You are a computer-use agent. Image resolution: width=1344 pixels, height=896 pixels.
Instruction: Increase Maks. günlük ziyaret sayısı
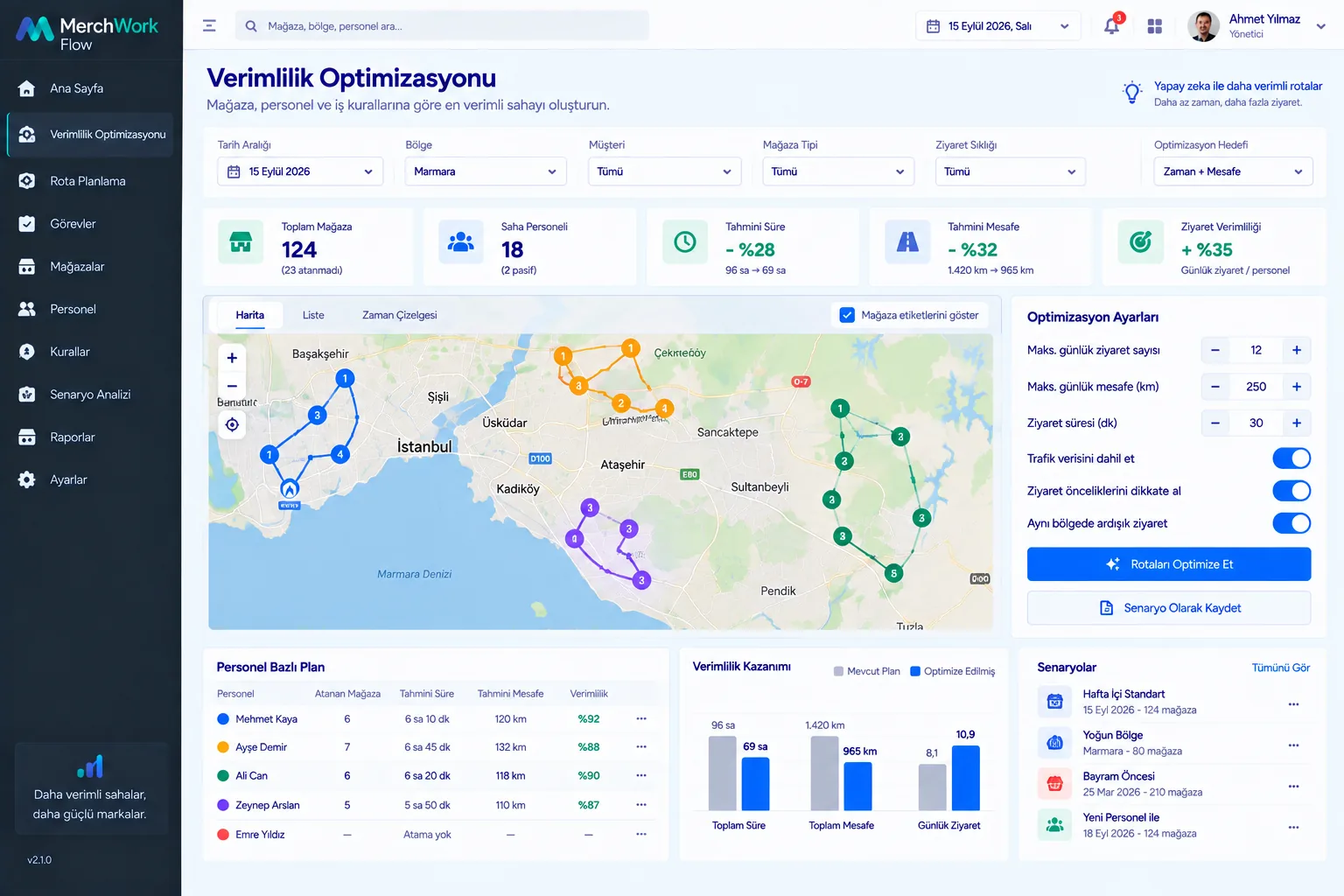(x=1297, y=350)
